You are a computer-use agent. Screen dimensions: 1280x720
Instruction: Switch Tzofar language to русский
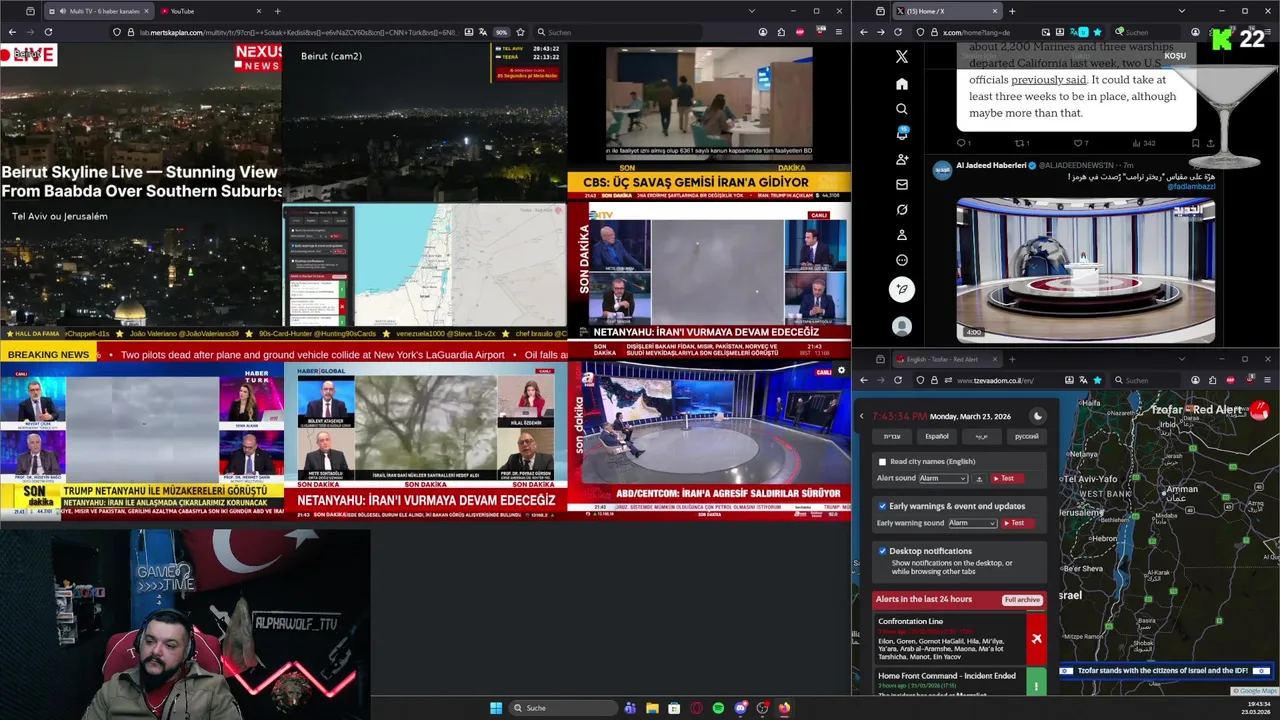click(1027, 437)
